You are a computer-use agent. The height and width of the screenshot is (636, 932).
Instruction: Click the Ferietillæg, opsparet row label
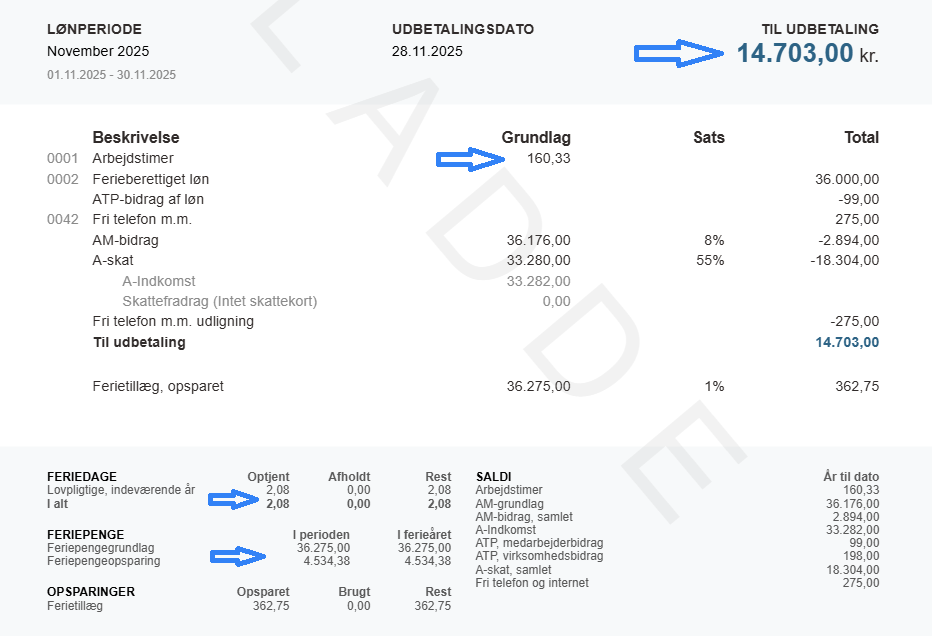click(158, 386)
